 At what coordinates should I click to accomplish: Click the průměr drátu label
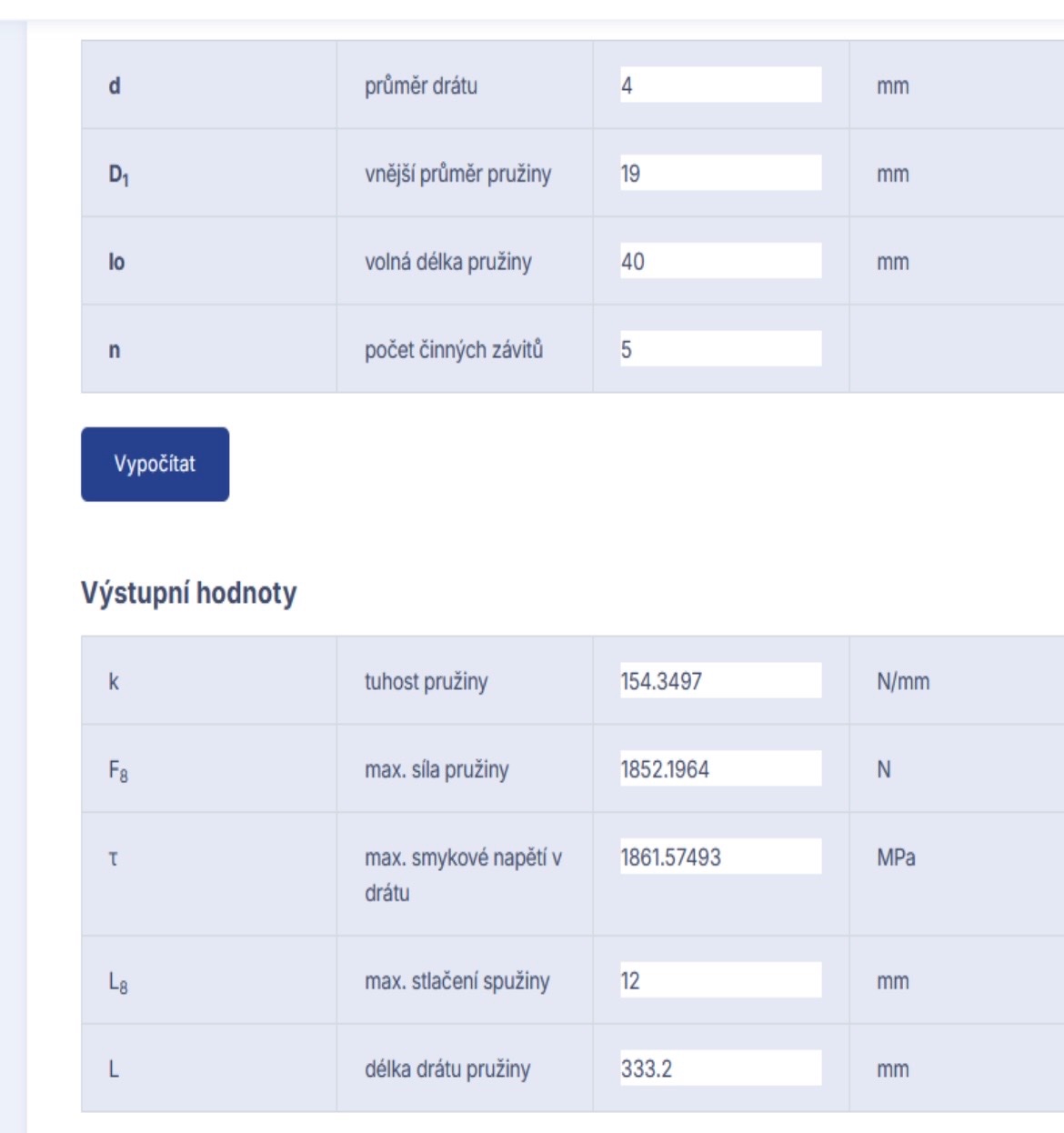click(421, 86)
